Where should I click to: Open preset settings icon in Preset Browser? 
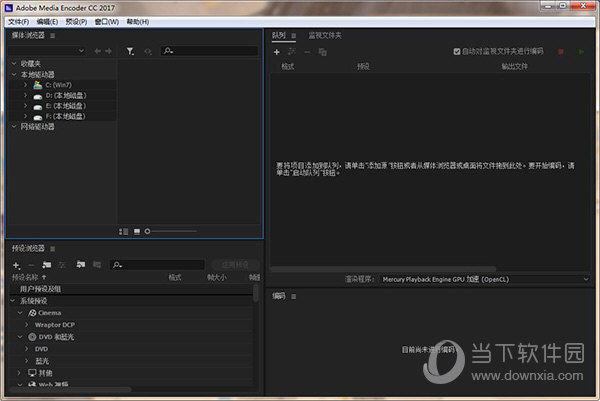(x=62, y=264)
